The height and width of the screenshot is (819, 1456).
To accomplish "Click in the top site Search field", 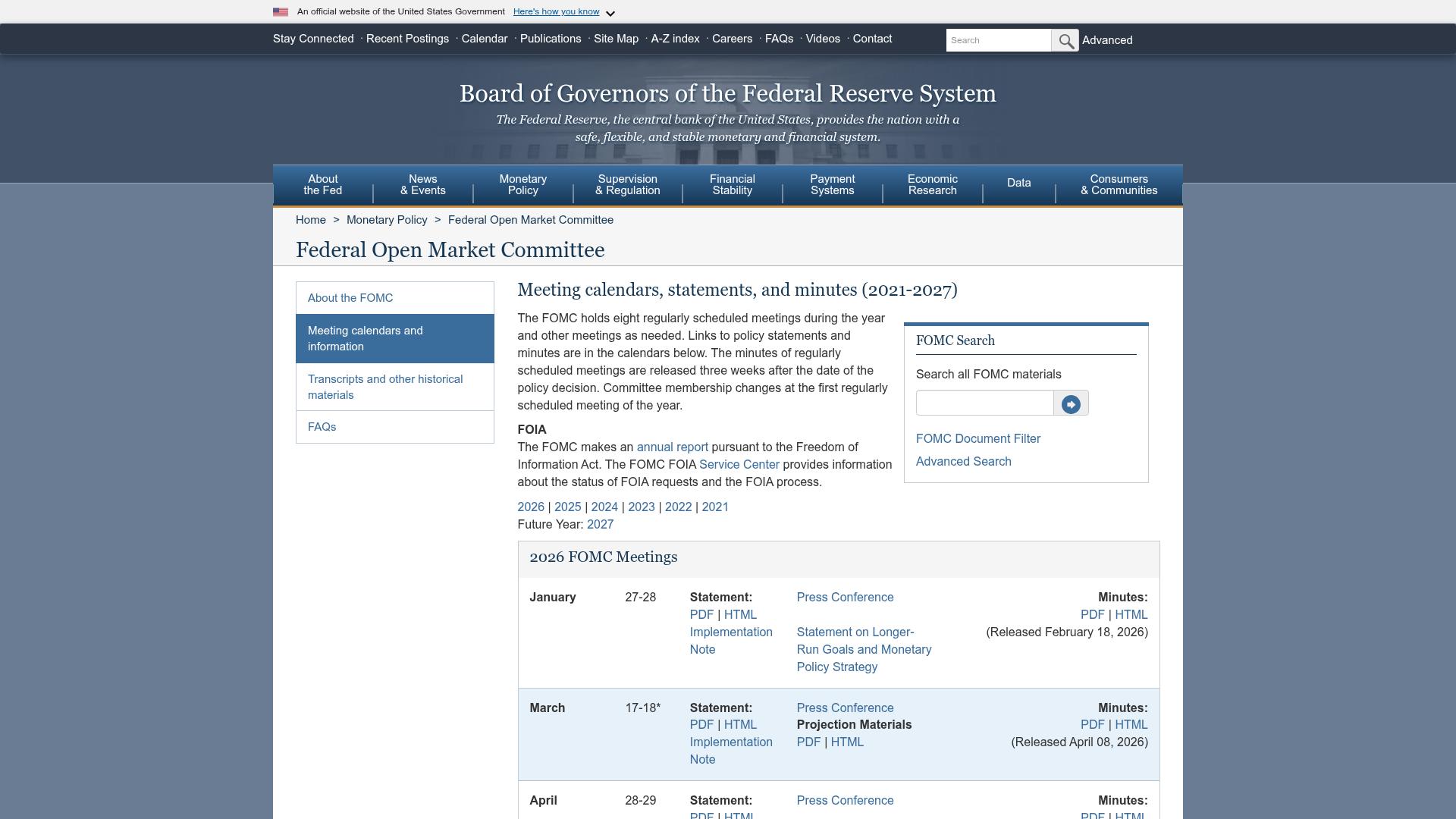I will tap(999, 40).
